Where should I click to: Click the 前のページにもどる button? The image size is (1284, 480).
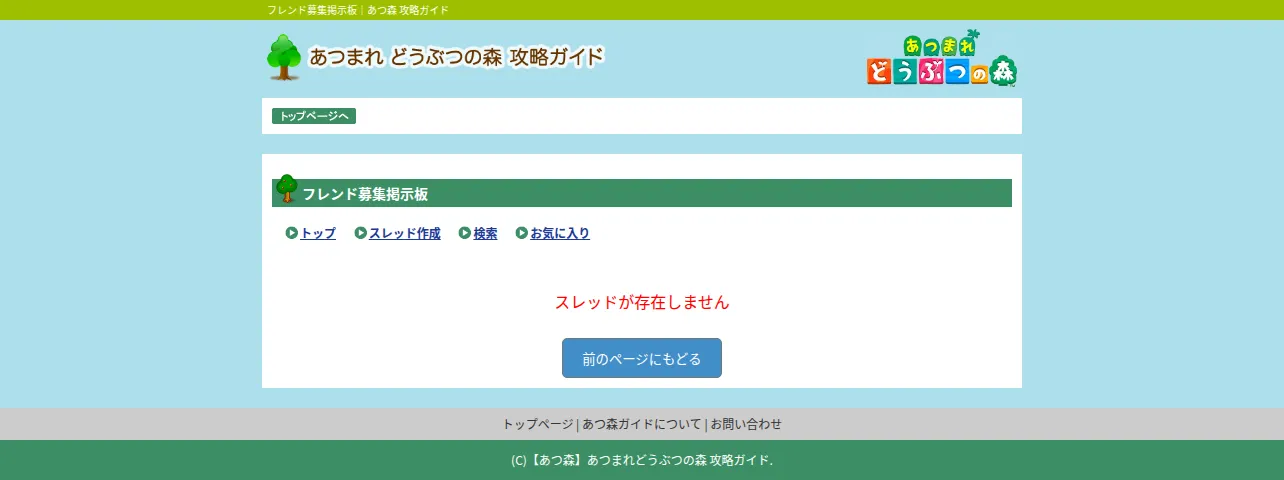(642, 358)
